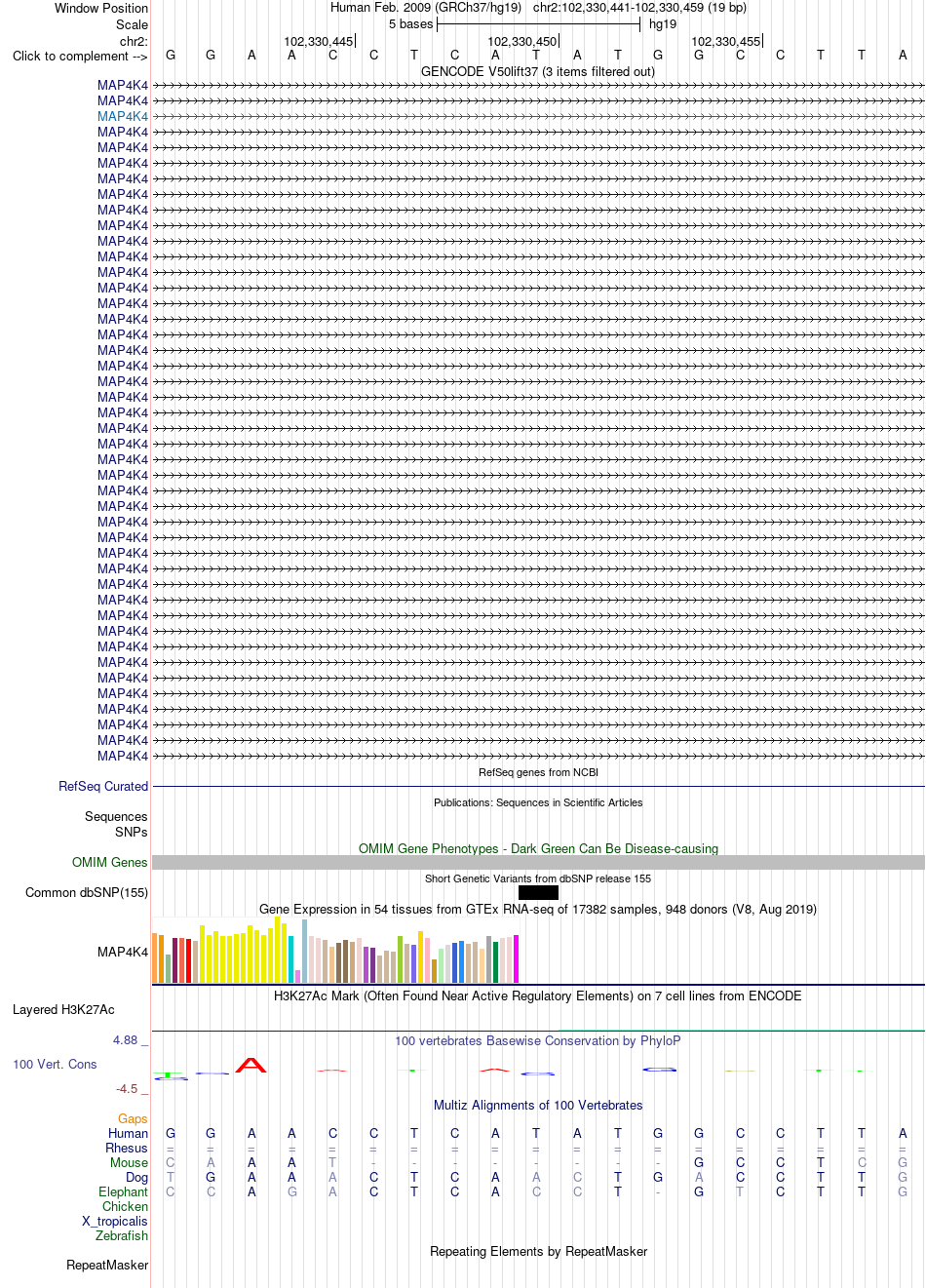Select the light-blue highlighted MAP4K4 transcript label
926x1288 pixels.
pos(123,116)
